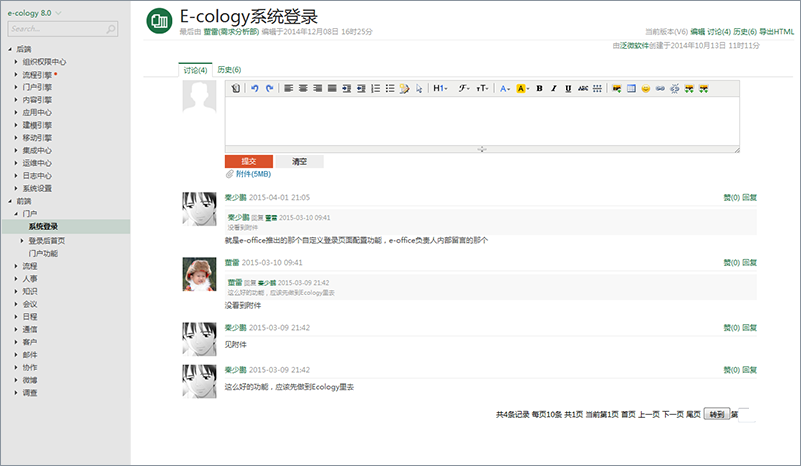Switch to 历史(6) tab
Image resolution: width=801 pixels, height=466 pixels.
[x=229, y=69]
